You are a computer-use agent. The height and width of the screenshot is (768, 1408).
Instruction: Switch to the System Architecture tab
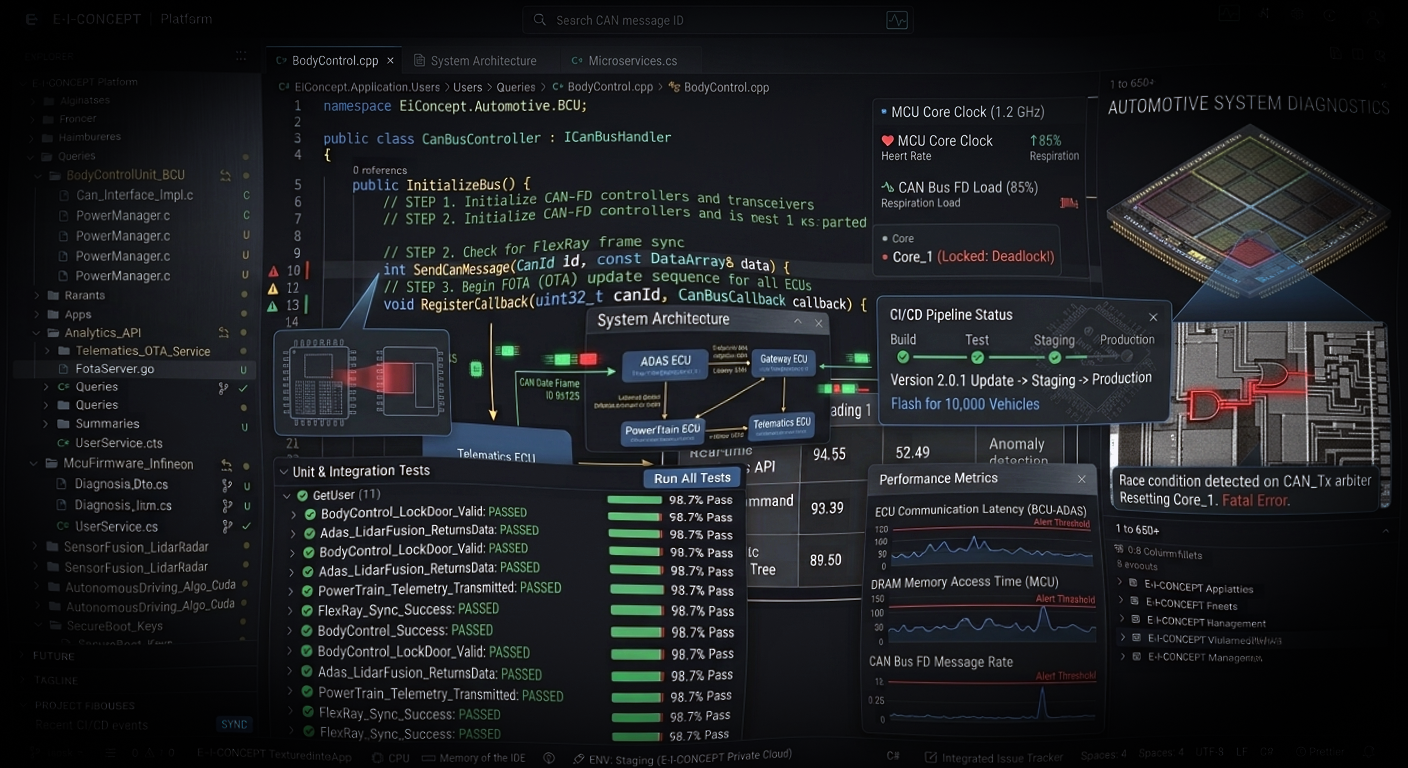coord(483,61)
